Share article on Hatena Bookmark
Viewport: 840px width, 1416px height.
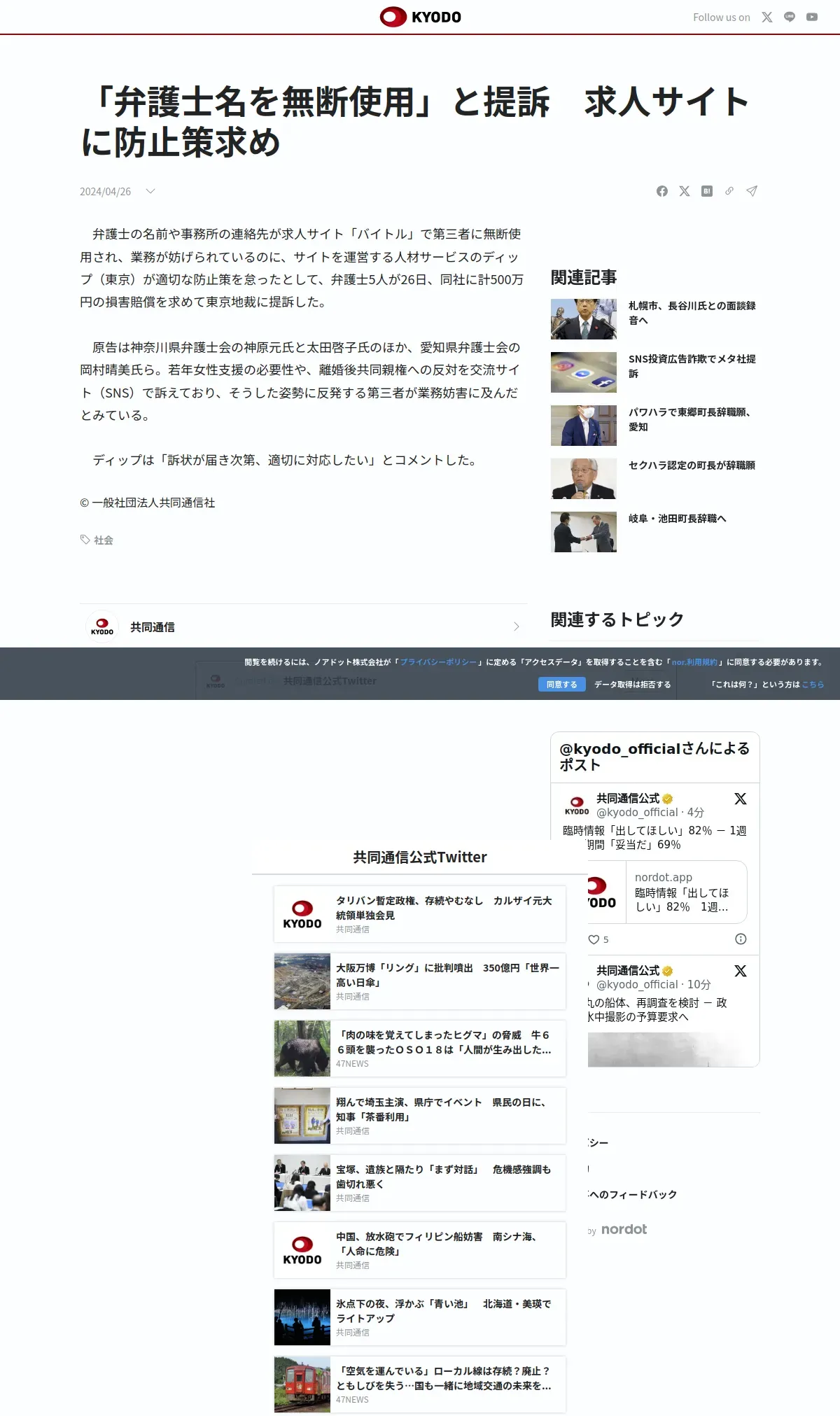point(707,191)
